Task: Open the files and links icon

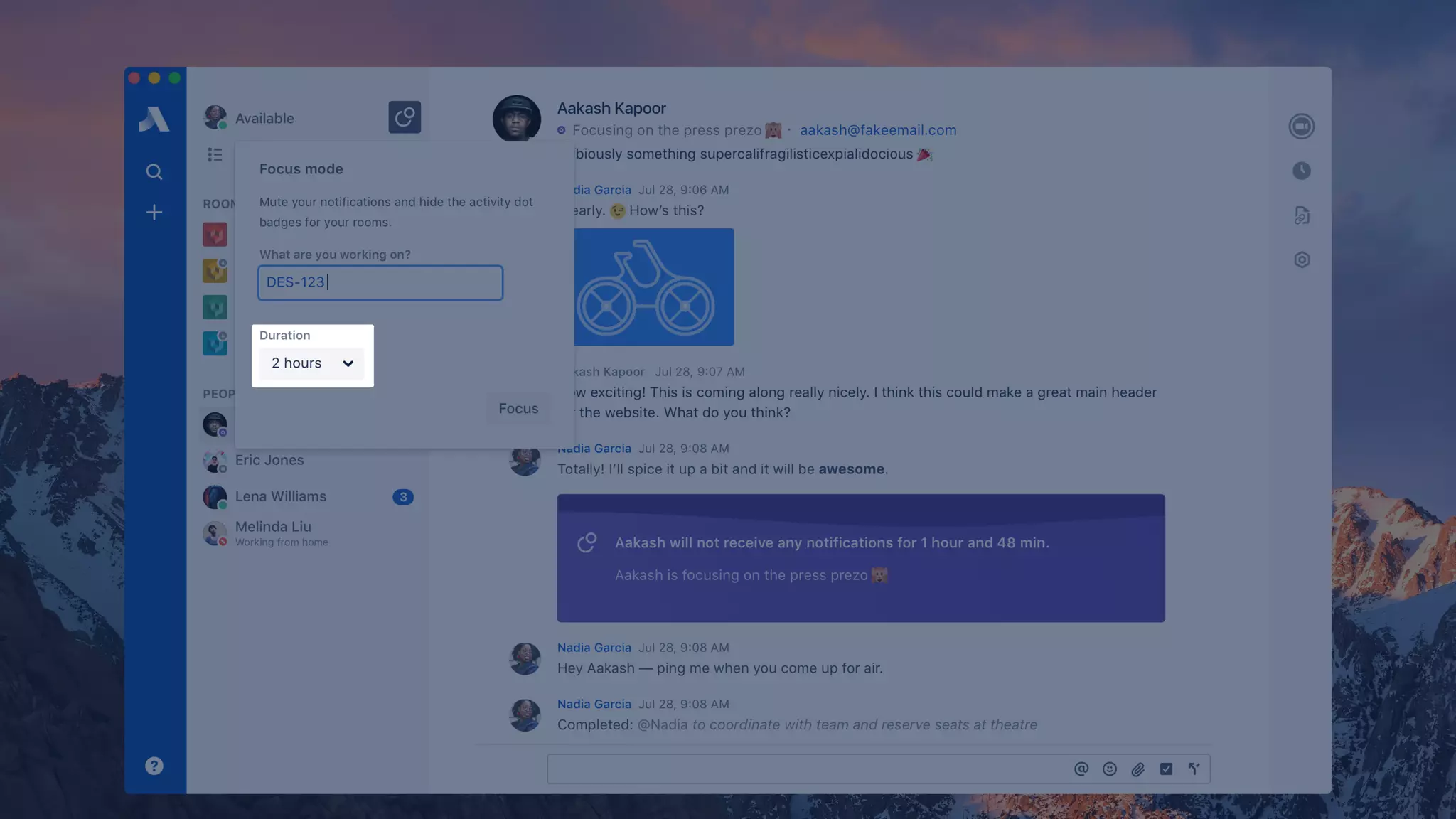Action: click(1301, 215)
